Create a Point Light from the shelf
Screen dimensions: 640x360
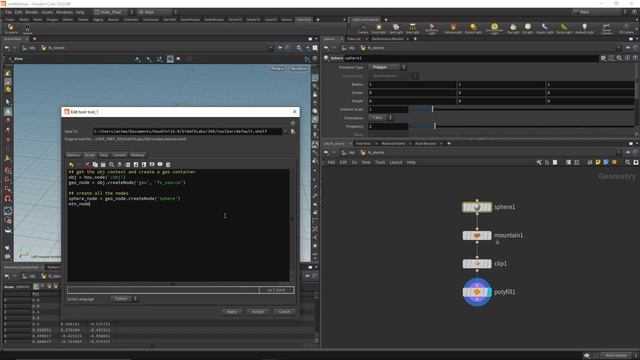click(379, 29)
